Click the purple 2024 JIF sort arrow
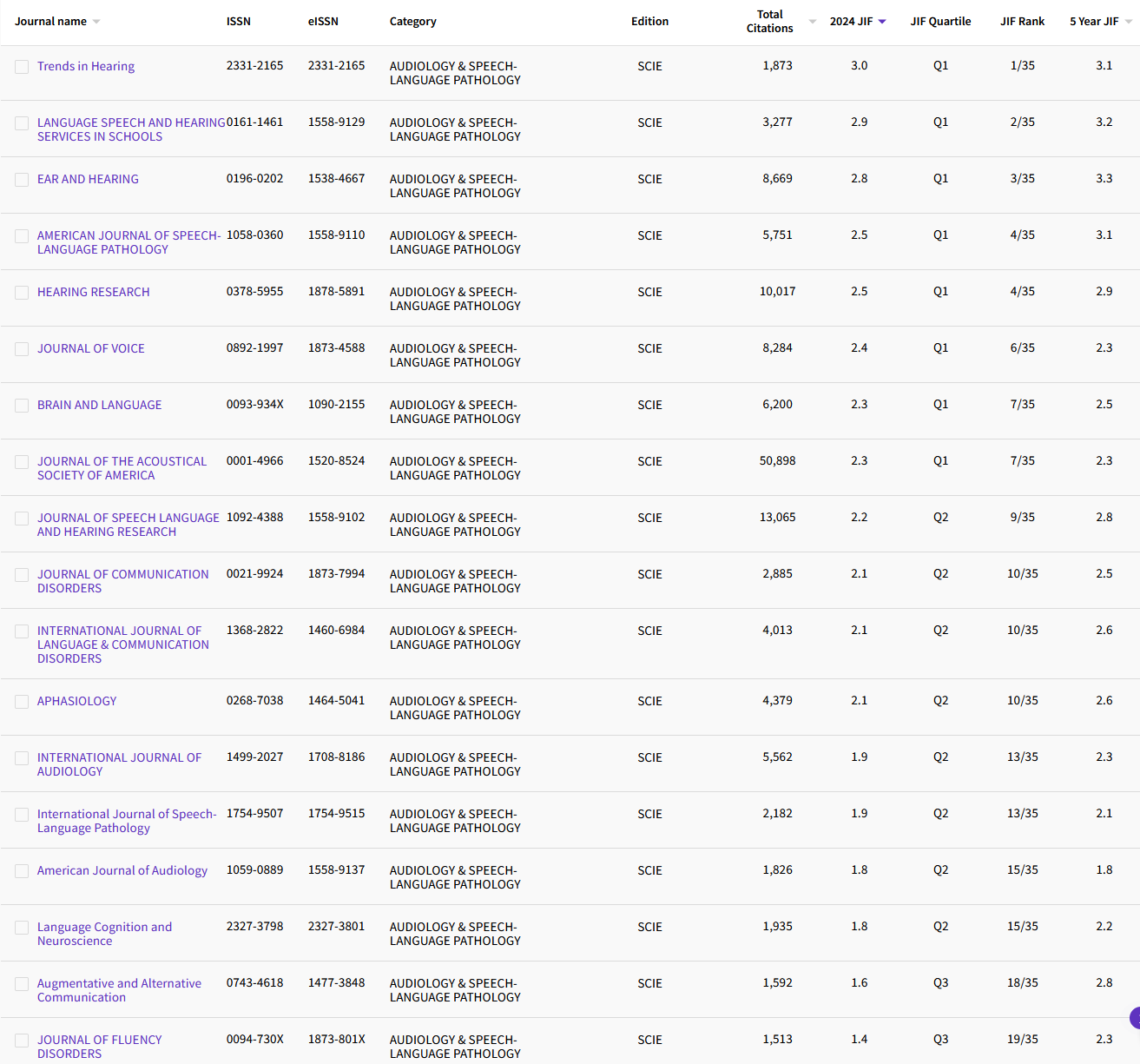 tap(882, 22)
